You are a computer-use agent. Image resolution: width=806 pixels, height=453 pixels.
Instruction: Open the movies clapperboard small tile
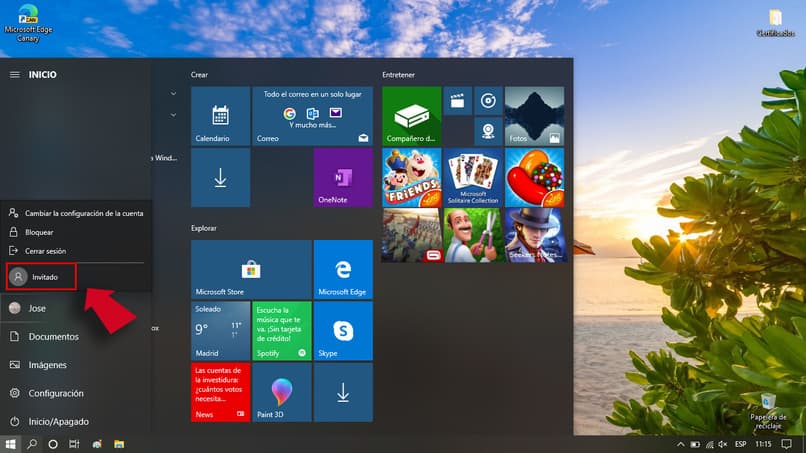coord(457,101)
